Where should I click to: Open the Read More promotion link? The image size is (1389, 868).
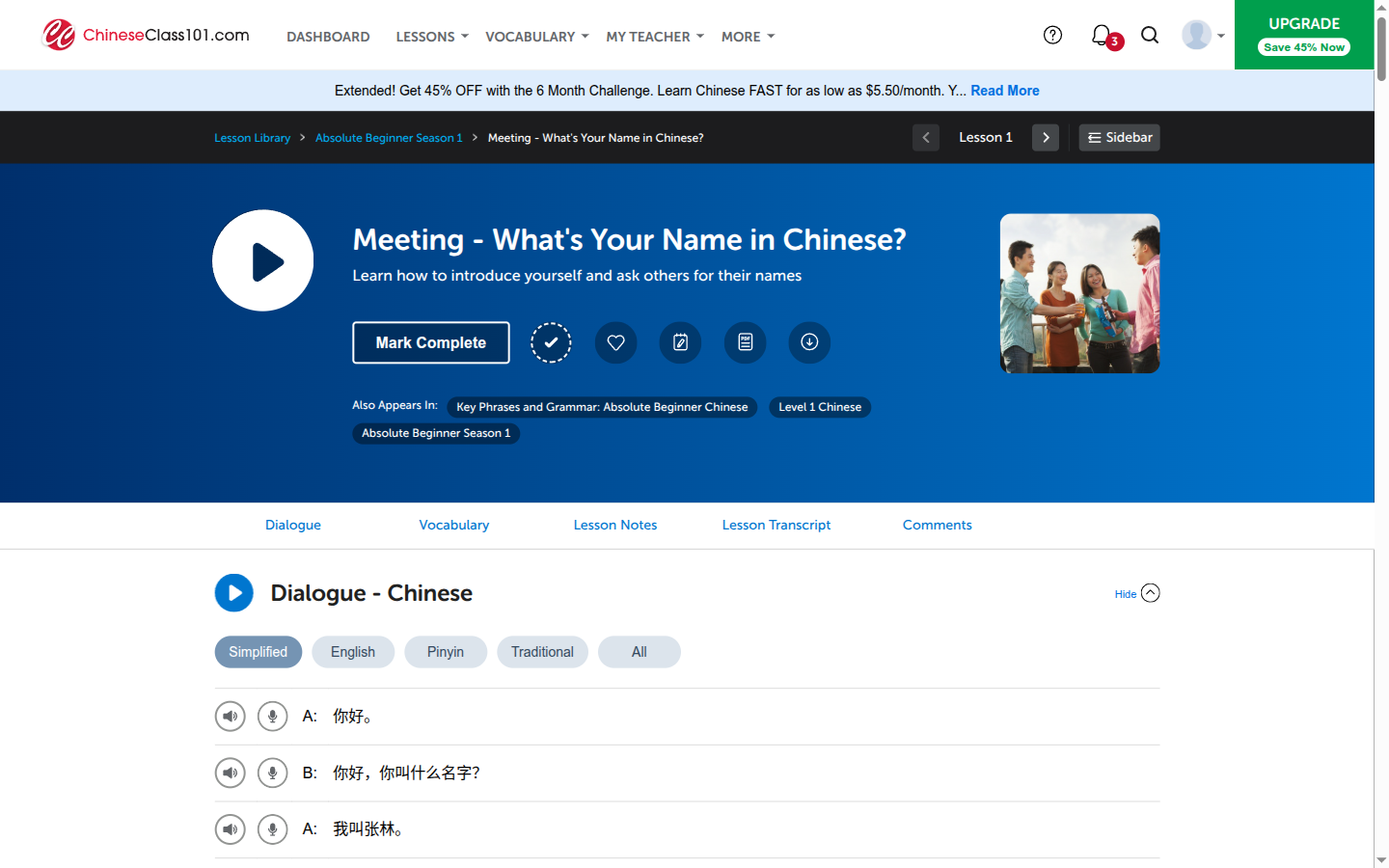coord(1004,91)
